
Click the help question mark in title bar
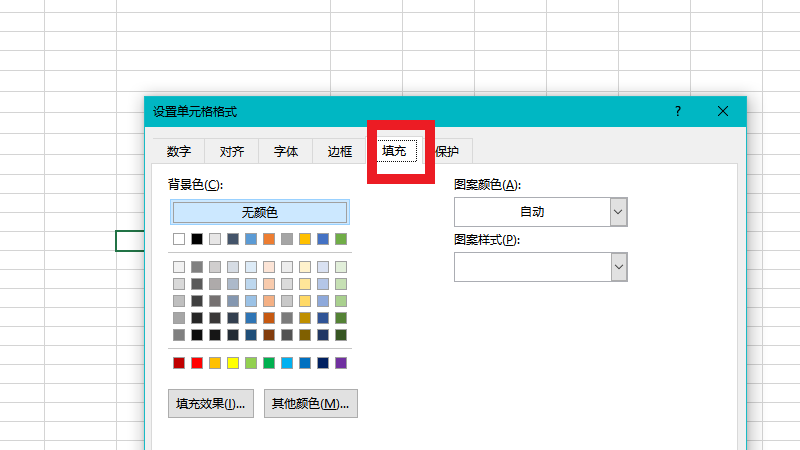click(678, 111)
